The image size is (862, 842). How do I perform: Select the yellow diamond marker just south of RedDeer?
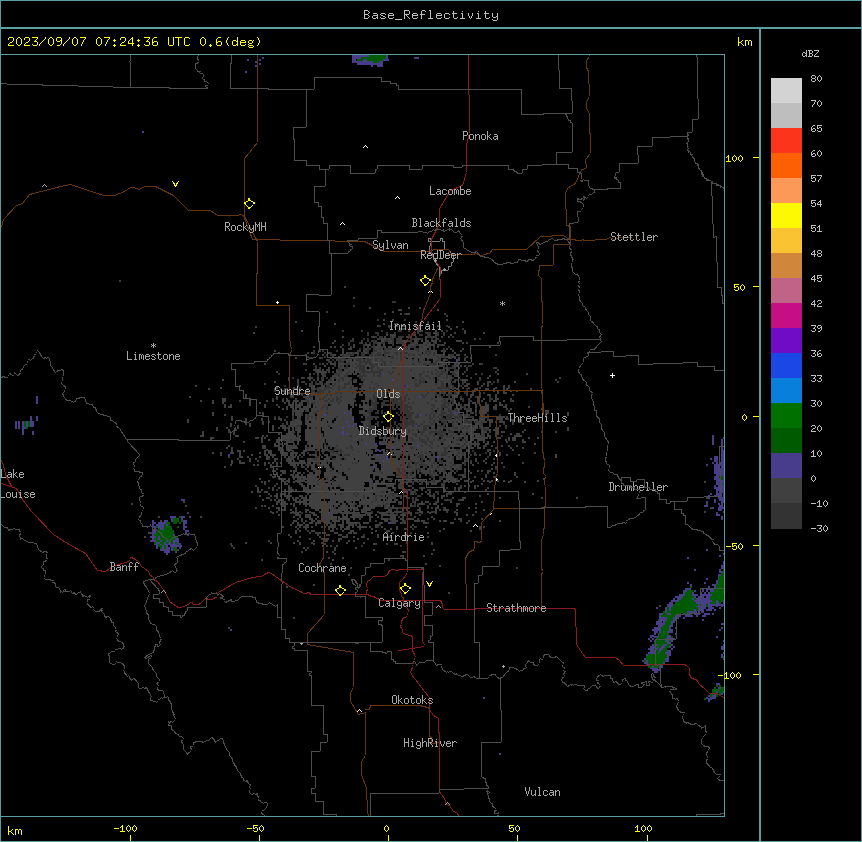click(x=425, y=281)
